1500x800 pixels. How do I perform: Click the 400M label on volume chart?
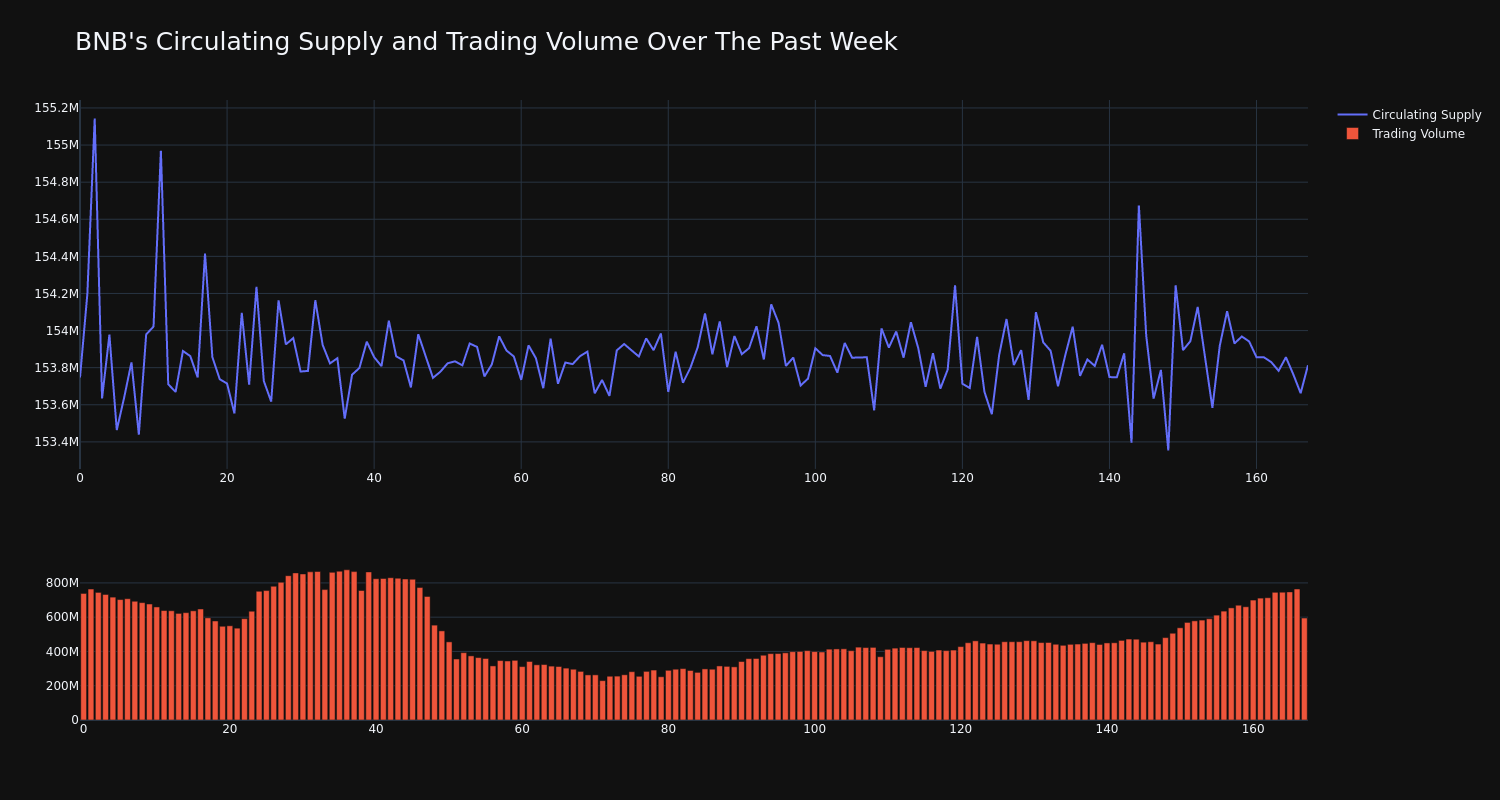tap(62, 652)
